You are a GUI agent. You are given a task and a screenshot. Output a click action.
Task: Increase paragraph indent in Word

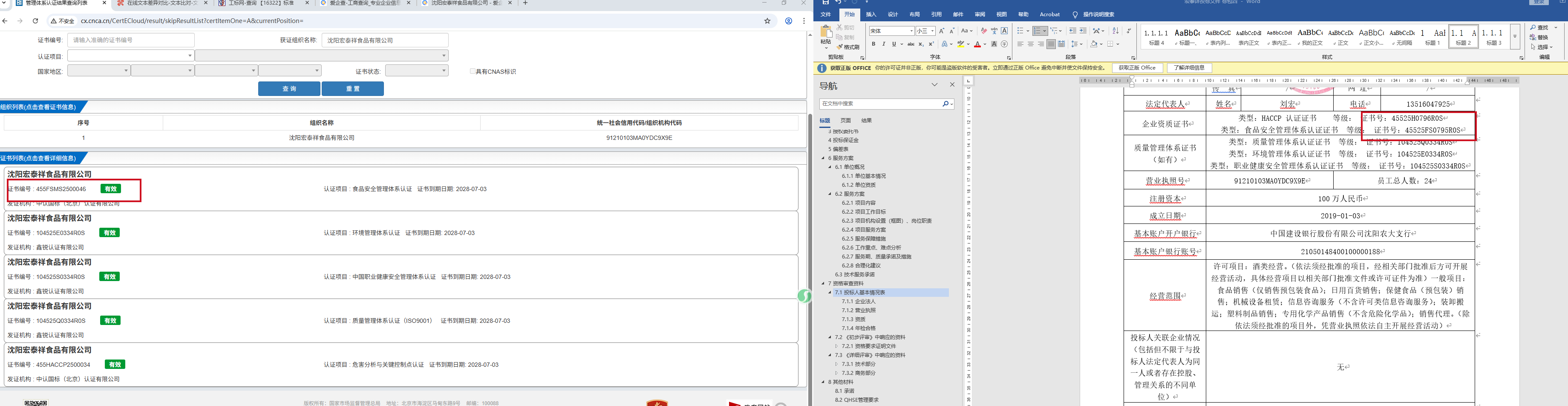pos(1083,30)
